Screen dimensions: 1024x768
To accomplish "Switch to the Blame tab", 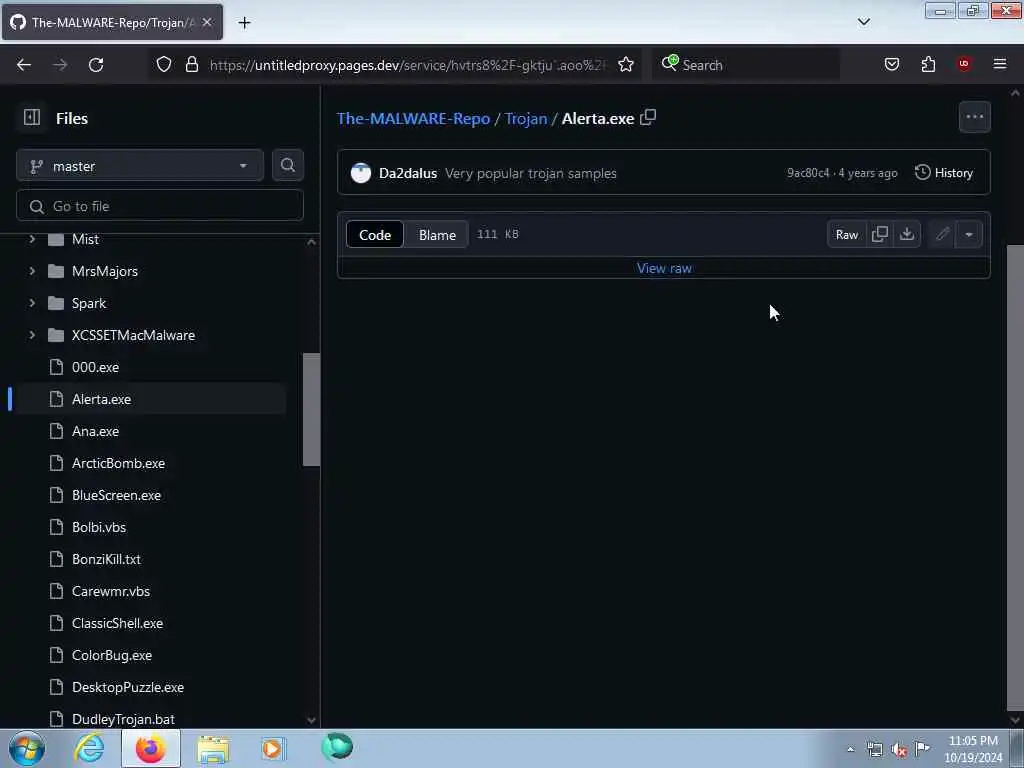I will [x=438, y=234].
